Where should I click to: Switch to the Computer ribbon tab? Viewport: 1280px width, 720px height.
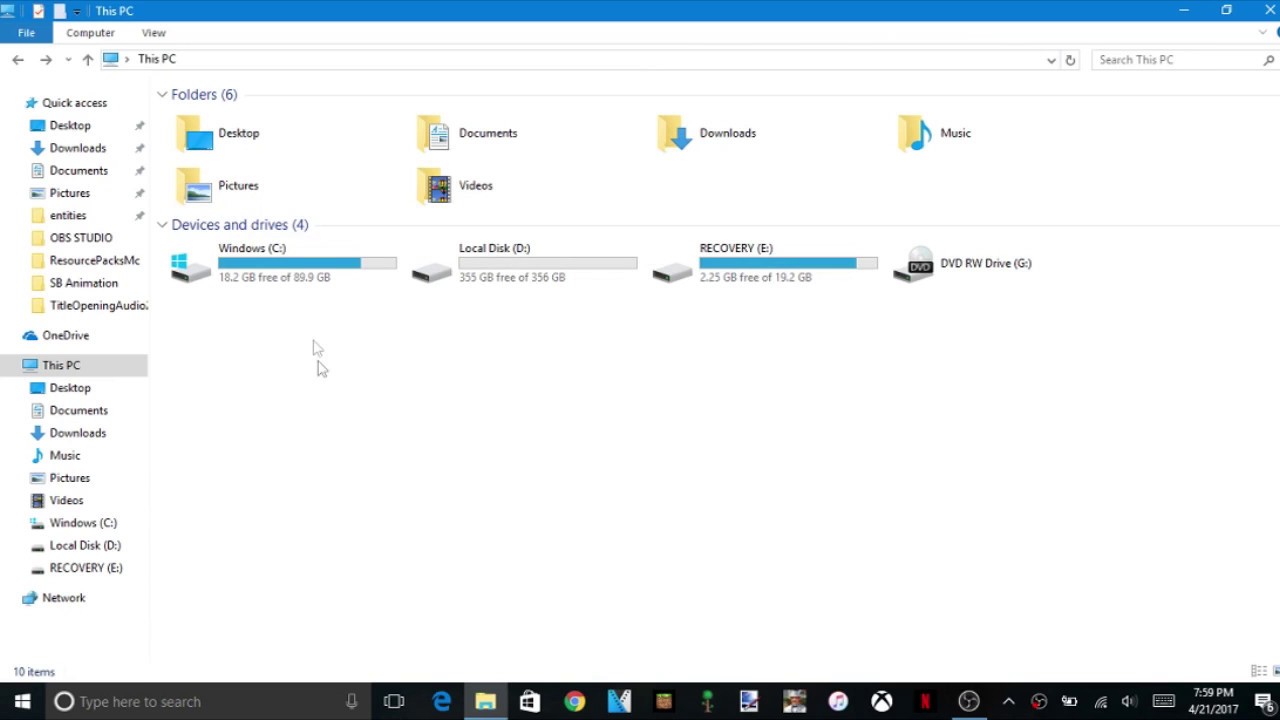click(90, 32)
